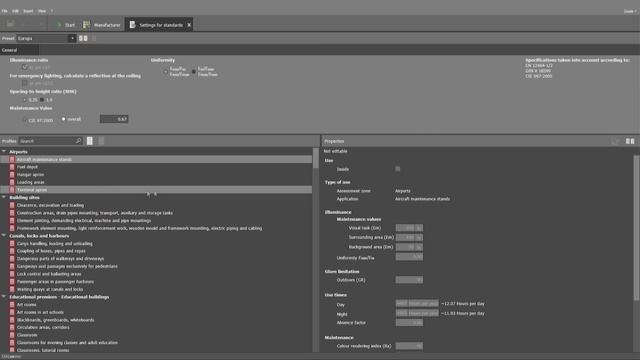Select Classrooms for evening classes and adult education

pyautogui.click(x=67, y=343)
